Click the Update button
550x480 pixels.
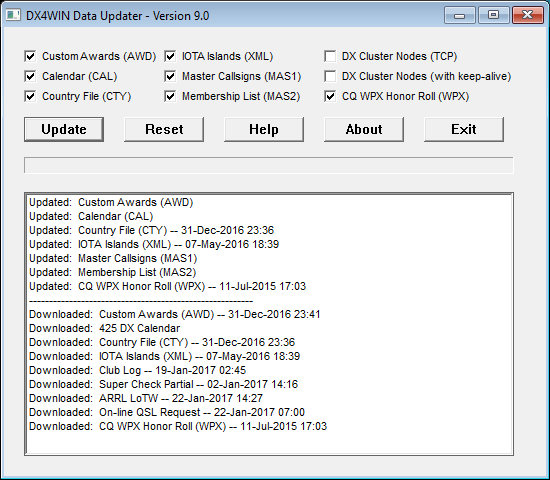click(x=64, y=129)
